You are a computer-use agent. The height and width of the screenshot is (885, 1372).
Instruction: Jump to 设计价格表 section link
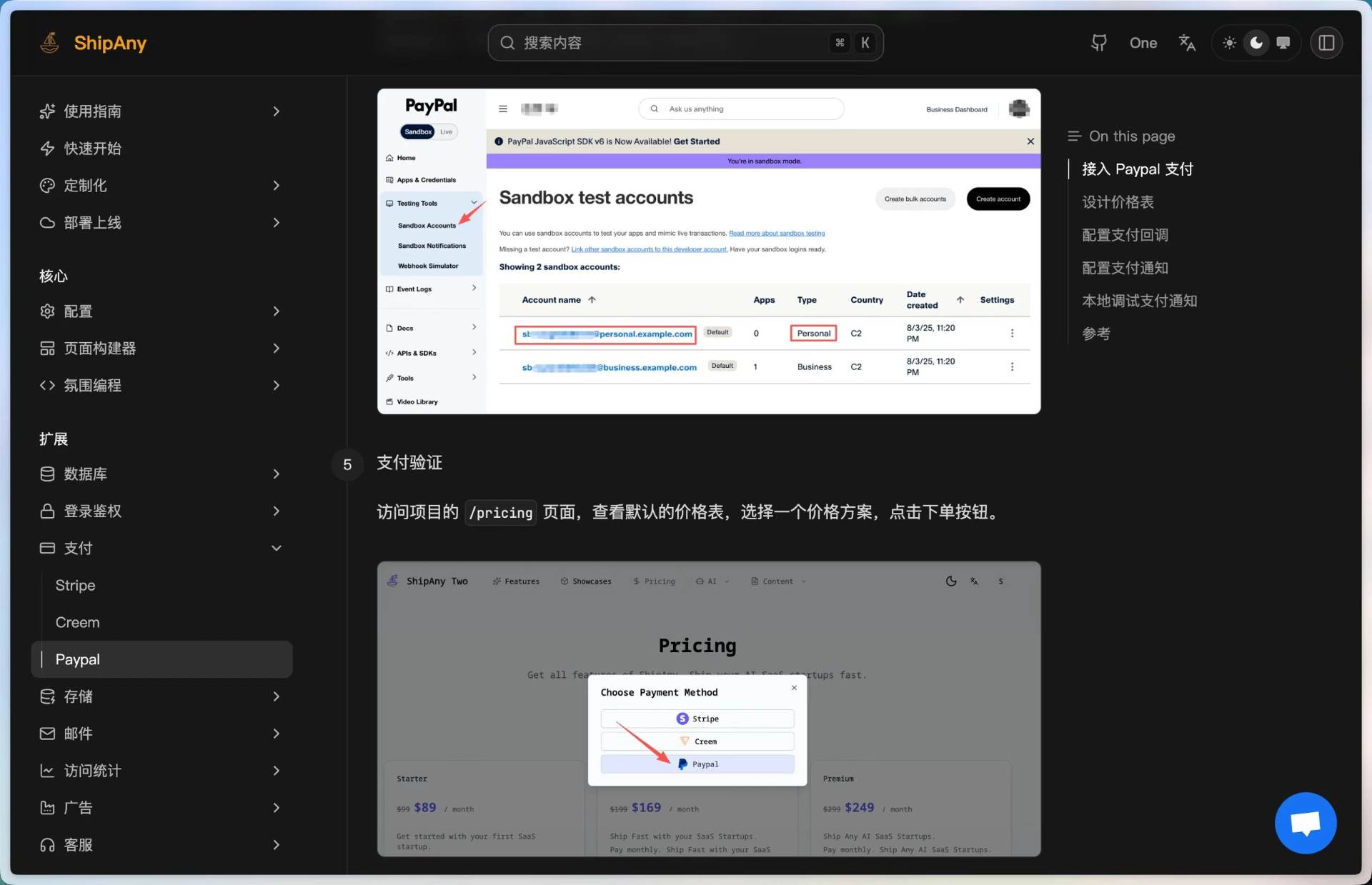(1118, 202)
